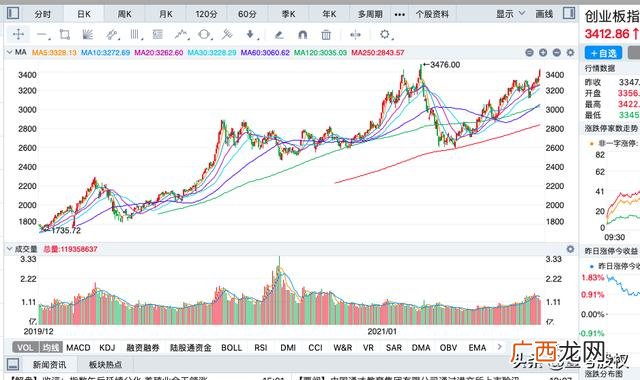Switch to 月K monthly chart tab
The image size is (640, 380).
[166, 14]
